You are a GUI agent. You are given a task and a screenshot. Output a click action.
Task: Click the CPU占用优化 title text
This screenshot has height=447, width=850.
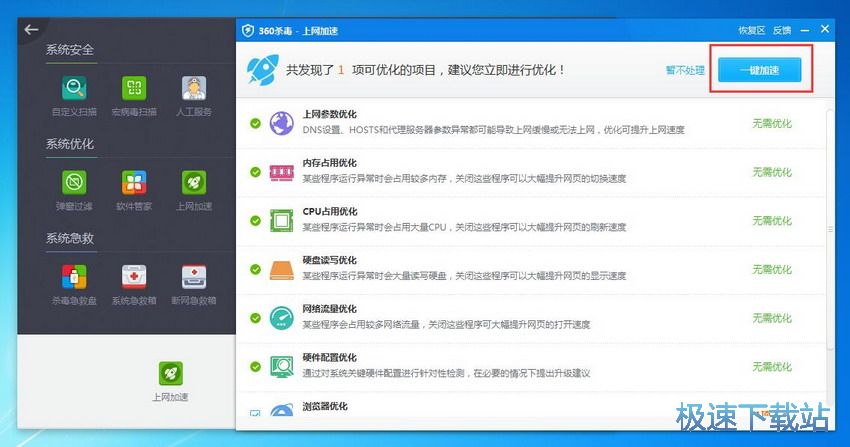[330, 212]
